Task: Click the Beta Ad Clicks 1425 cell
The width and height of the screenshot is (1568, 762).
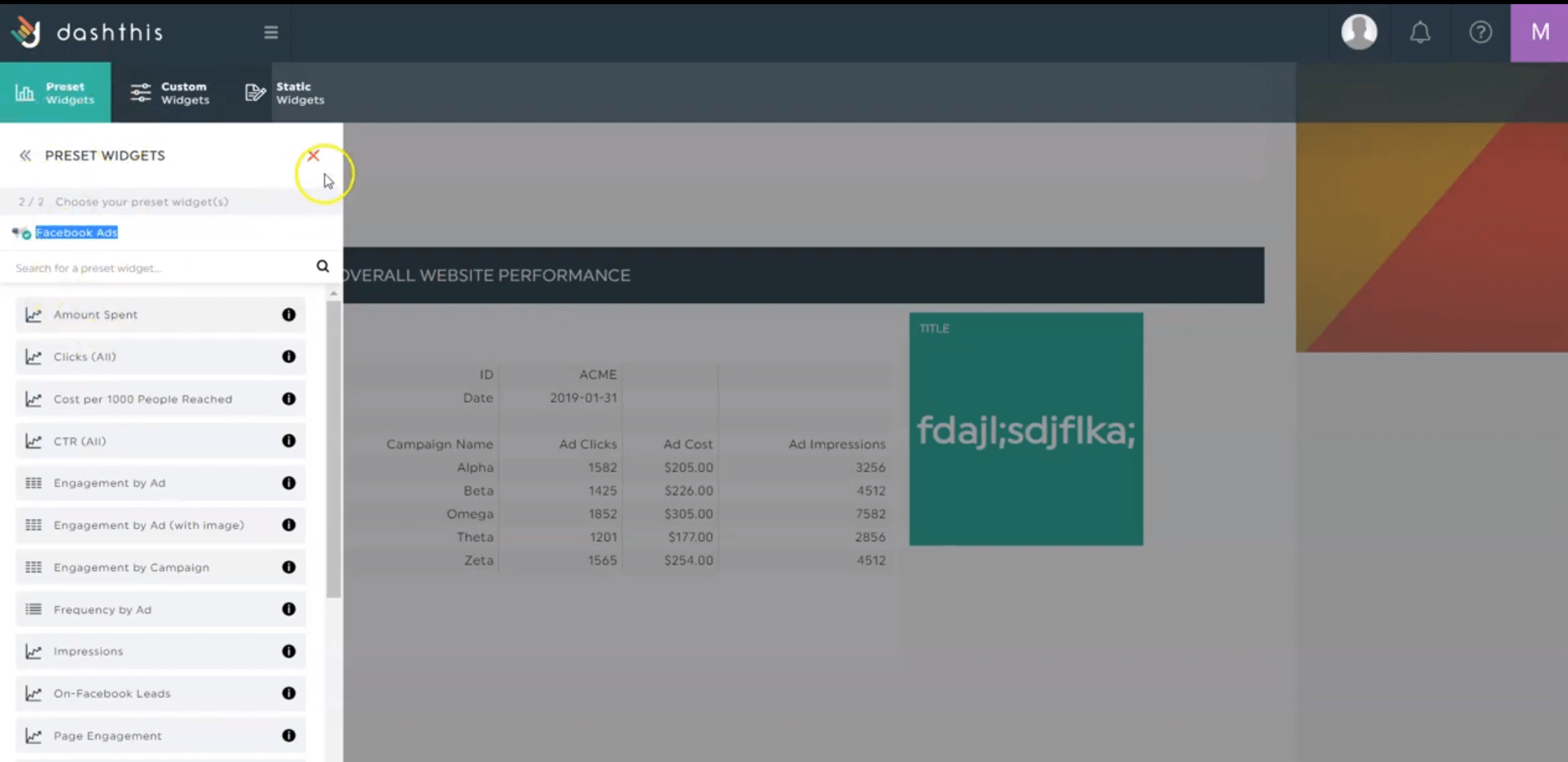Action: 602,491
